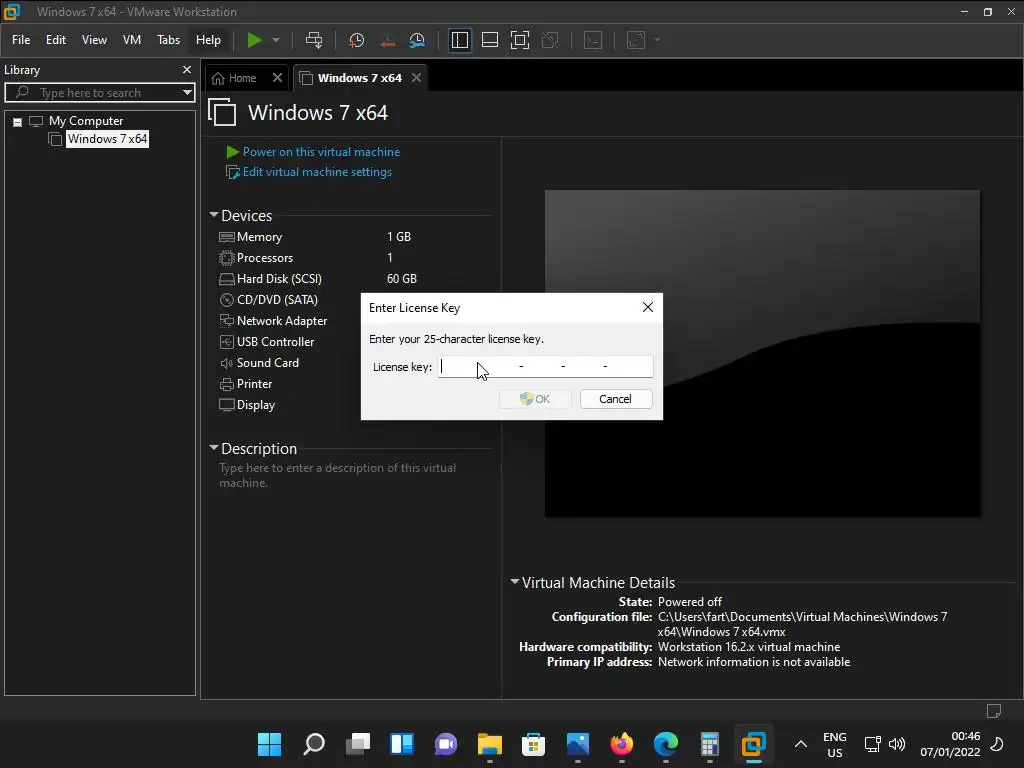Collapse the Devices section
Screen dimensions: 1024x768
tap(214, 215)
